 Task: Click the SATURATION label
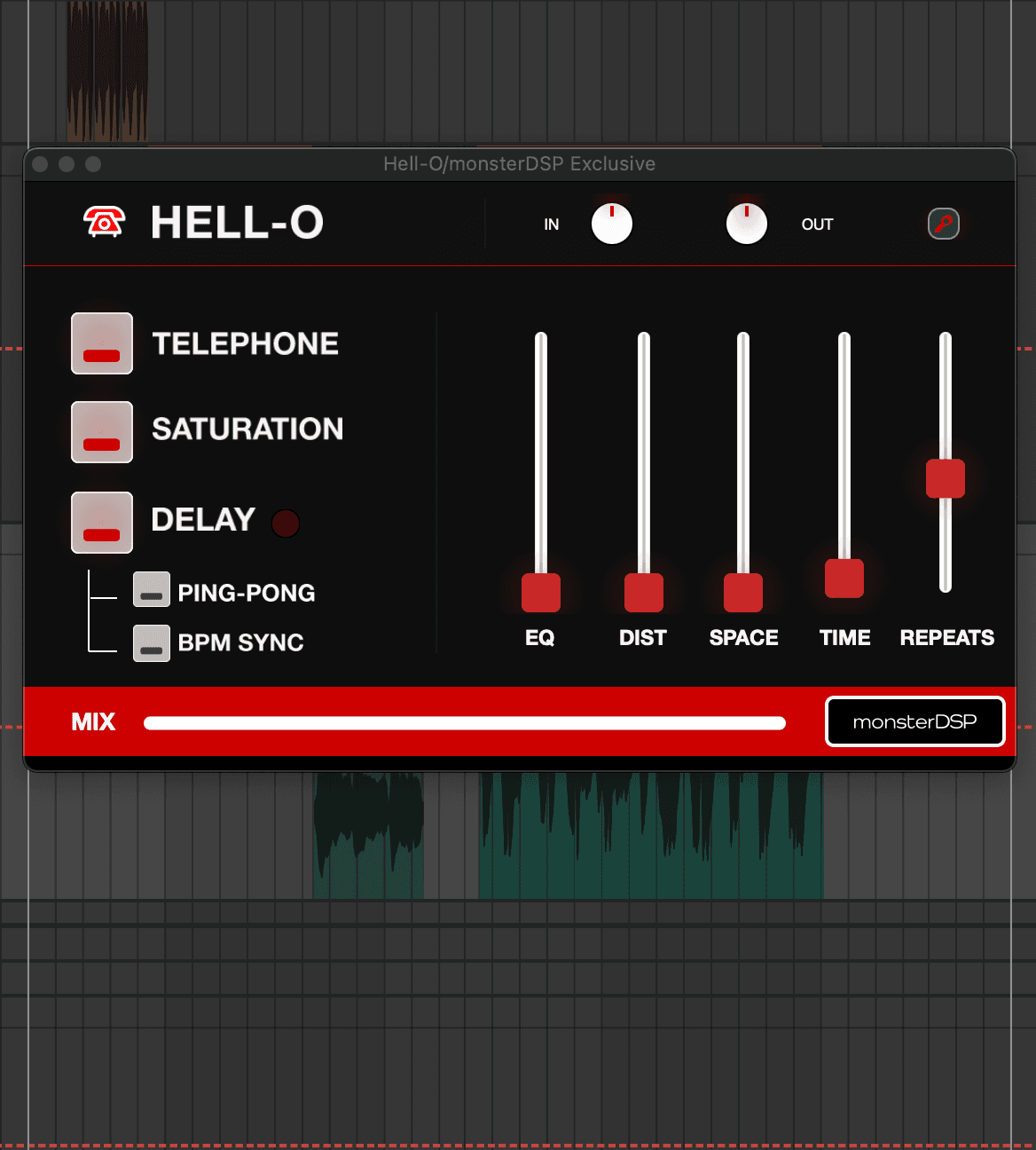pos(247,429)
